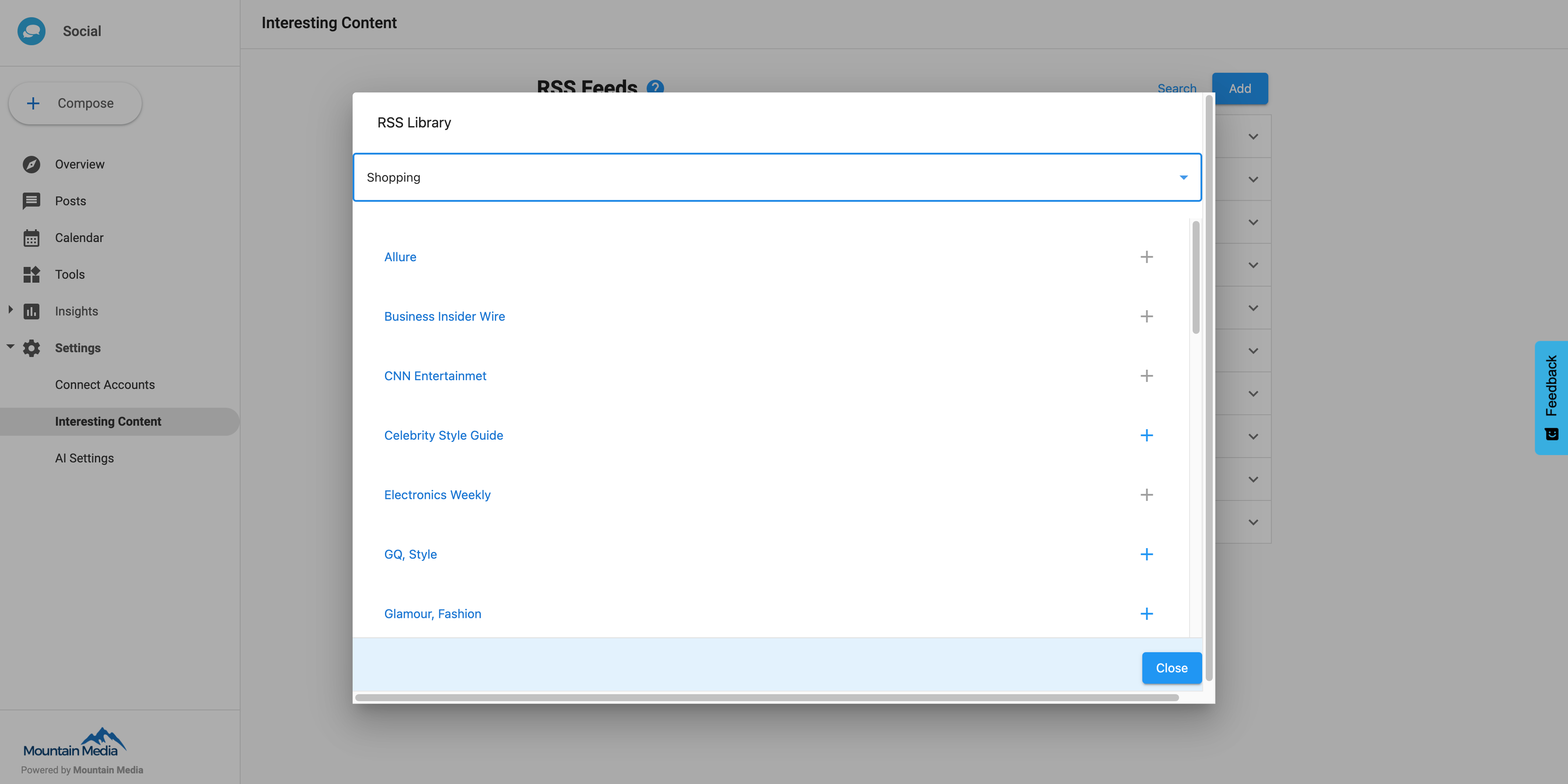
Task: Open the RSS Feeds help question mark icon
Action: (x=655, y=87)
